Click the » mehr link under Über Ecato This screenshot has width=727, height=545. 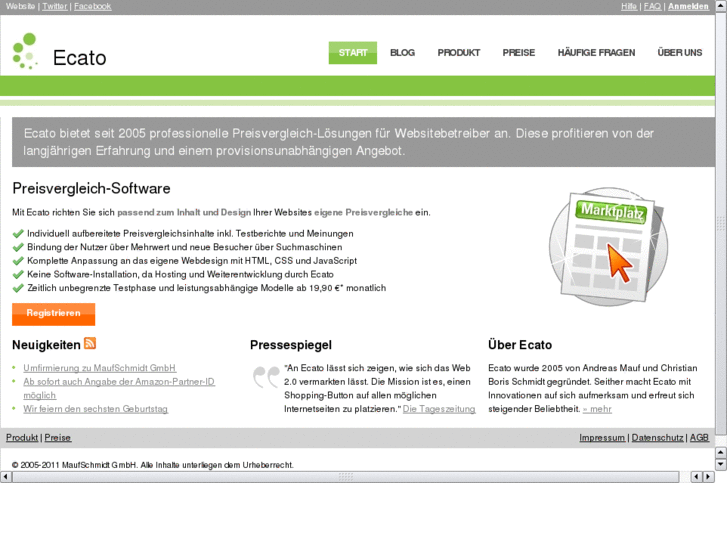(597, 409)
